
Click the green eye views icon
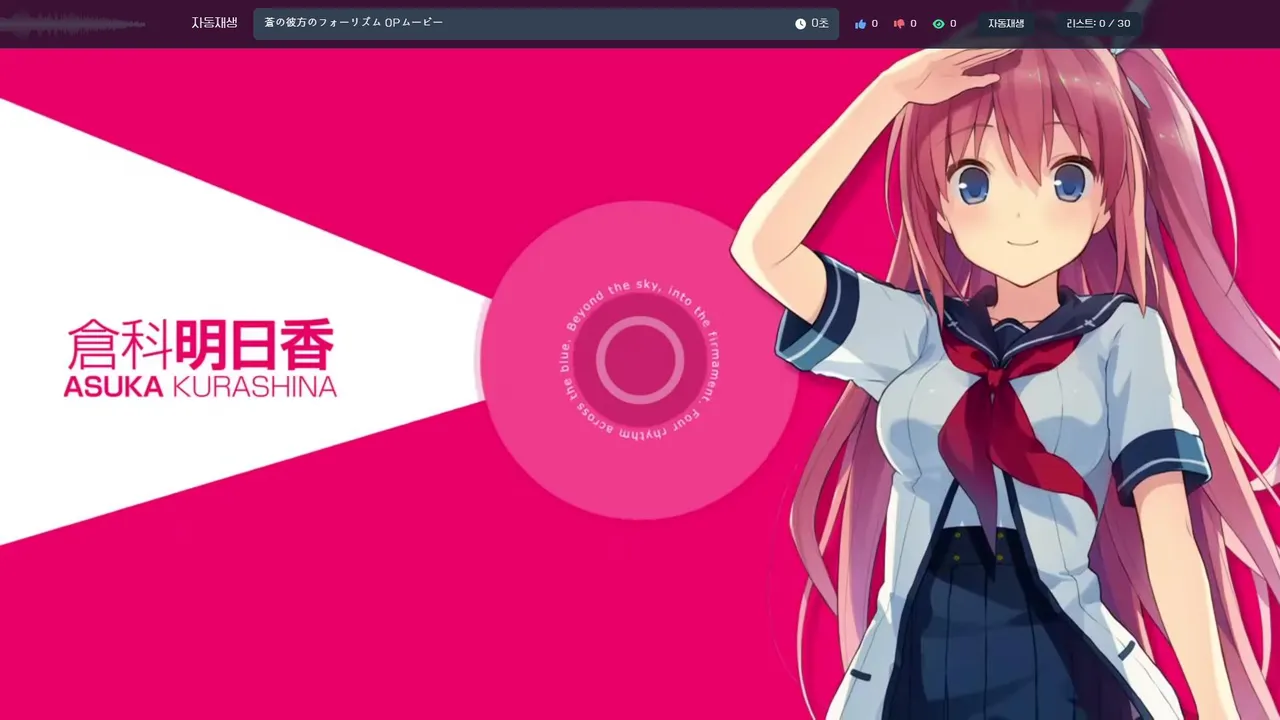point(938,24)
